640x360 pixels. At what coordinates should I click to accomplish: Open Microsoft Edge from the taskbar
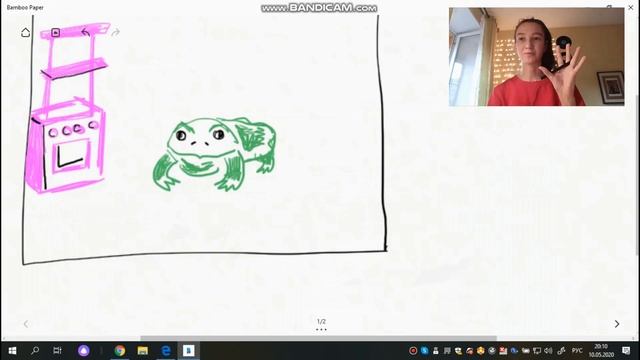[x=166, y=351]
